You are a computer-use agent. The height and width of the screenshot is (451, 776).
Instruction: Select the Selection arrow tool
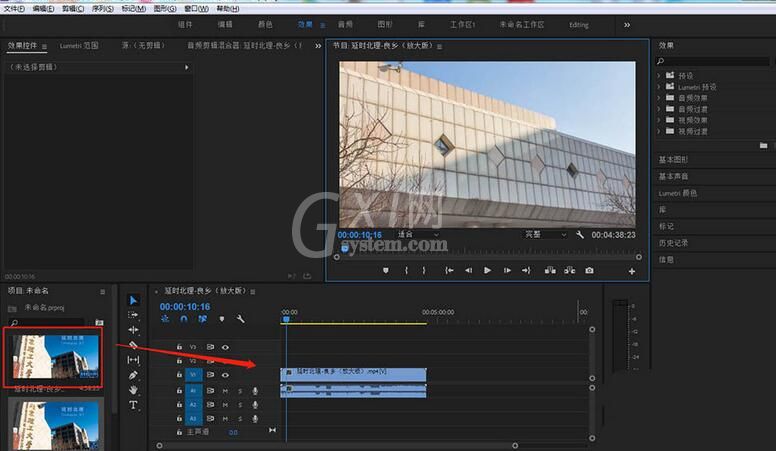click(133, 300)
